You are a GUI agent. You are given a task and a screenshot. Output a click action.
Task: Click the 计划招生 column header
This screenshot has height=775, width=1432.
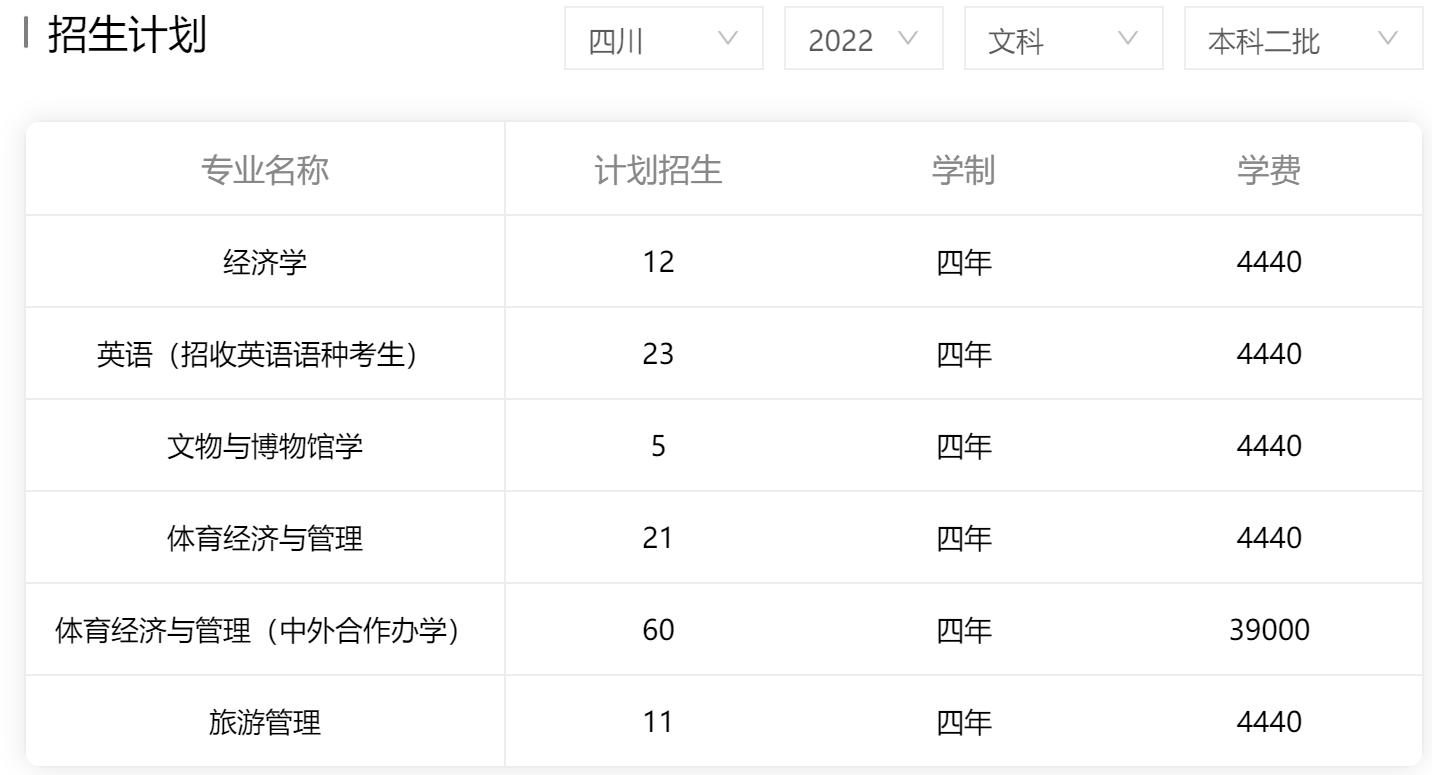tap(658, 170)
